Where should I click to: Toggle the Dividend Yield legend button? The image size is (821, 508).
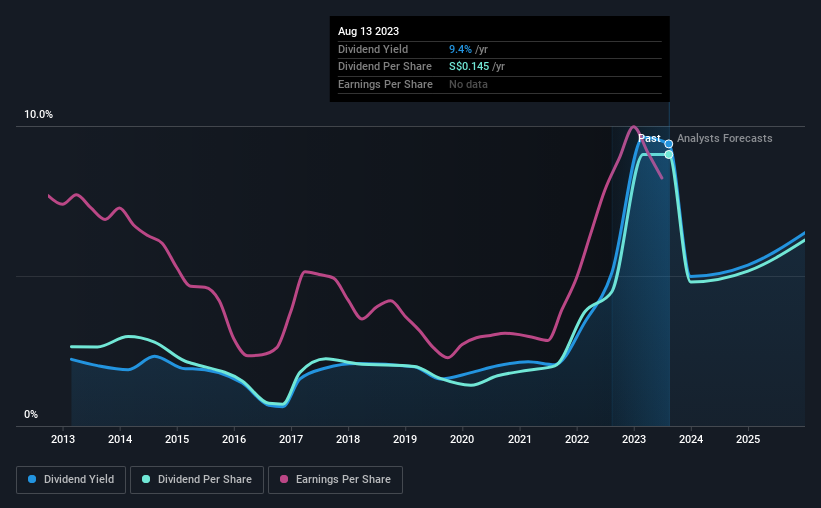point(71,480)
